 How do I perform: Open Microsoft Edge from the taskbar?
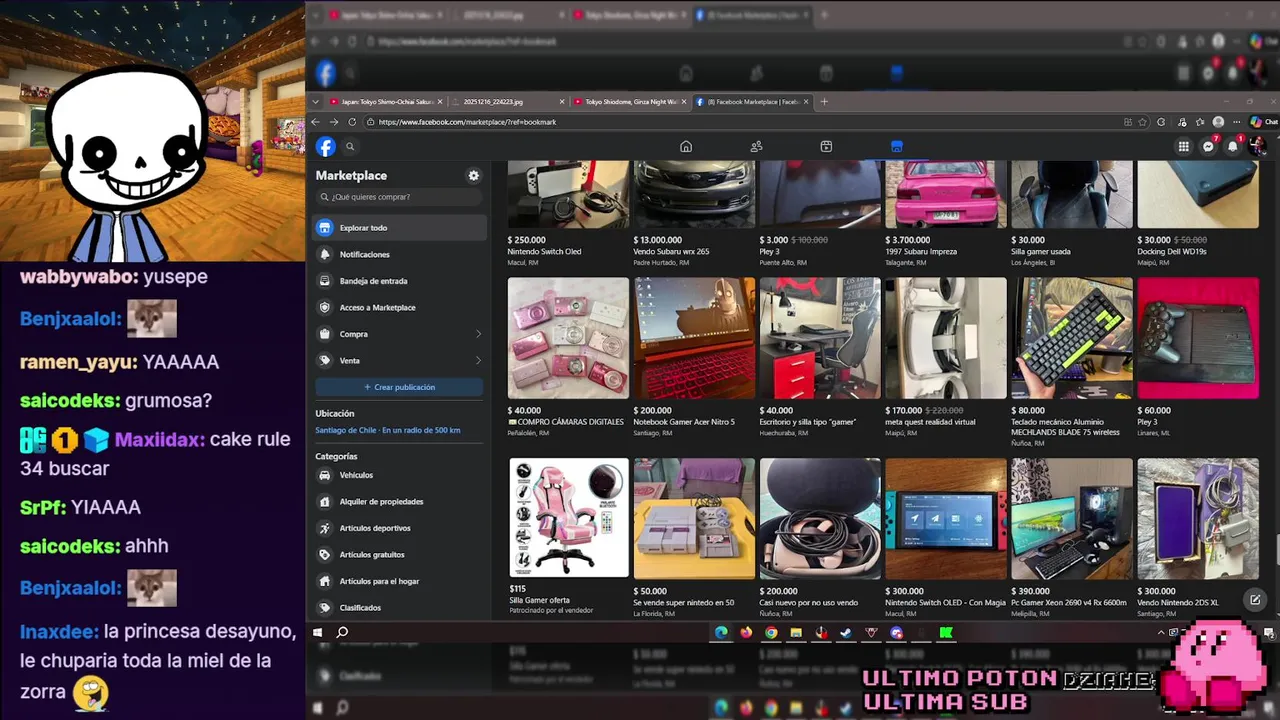pos(721,632)
